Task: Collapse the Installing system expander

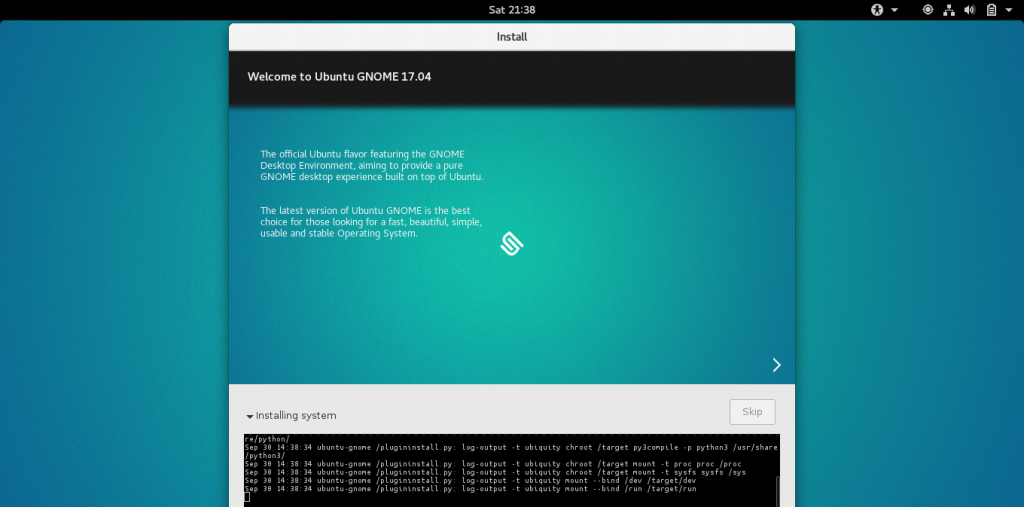Action: 291,416
